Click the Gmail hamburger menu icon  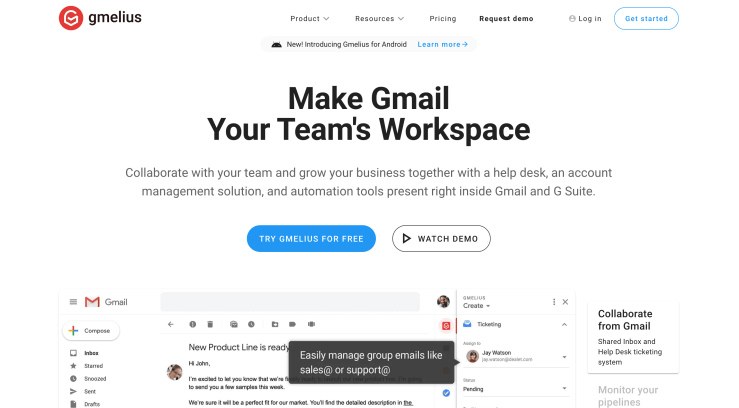pyautogui.click(x=73, y=302)
